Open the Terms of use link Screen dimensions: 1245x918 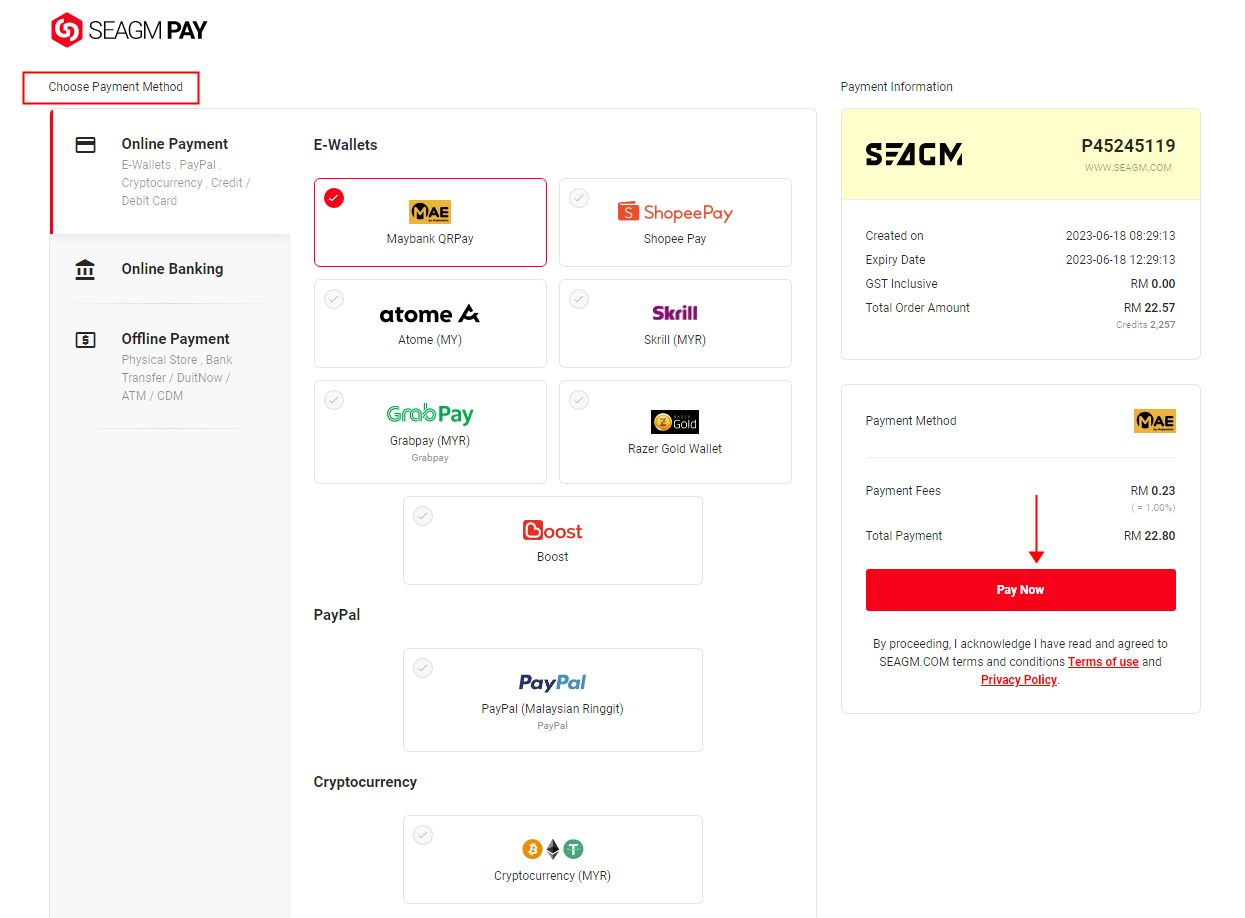click(x=1103, y=662)
